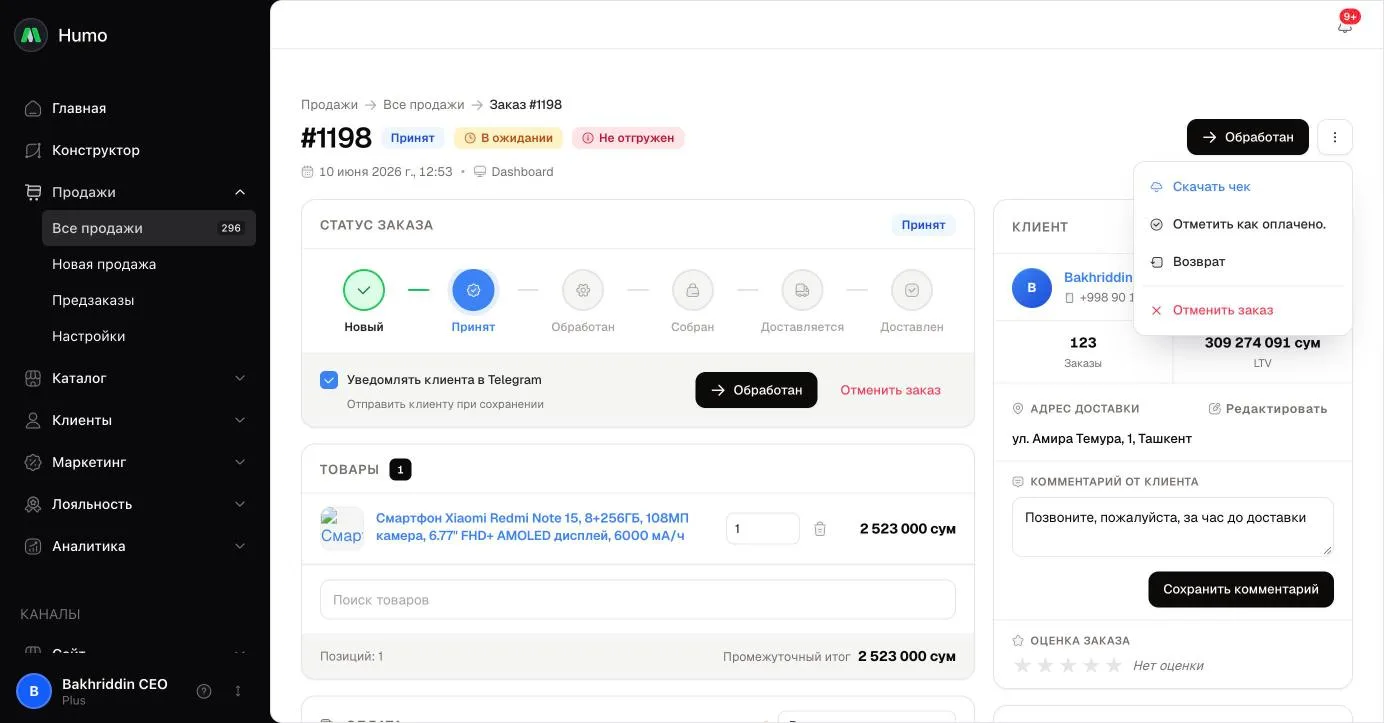Click the Поиск товаров search field

638,600
